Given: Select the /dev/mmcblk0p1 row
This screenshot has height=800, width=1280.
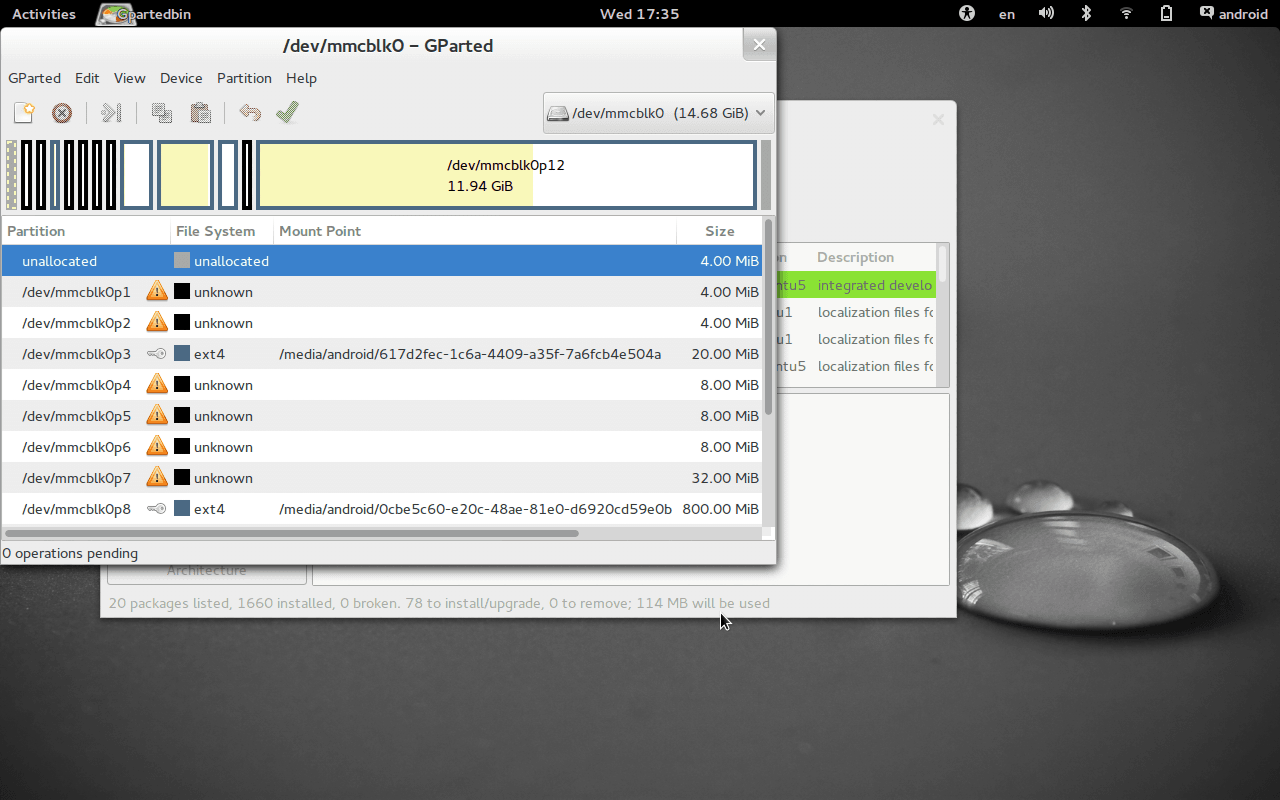Looking at the screenshot, I should pos(382,292).
